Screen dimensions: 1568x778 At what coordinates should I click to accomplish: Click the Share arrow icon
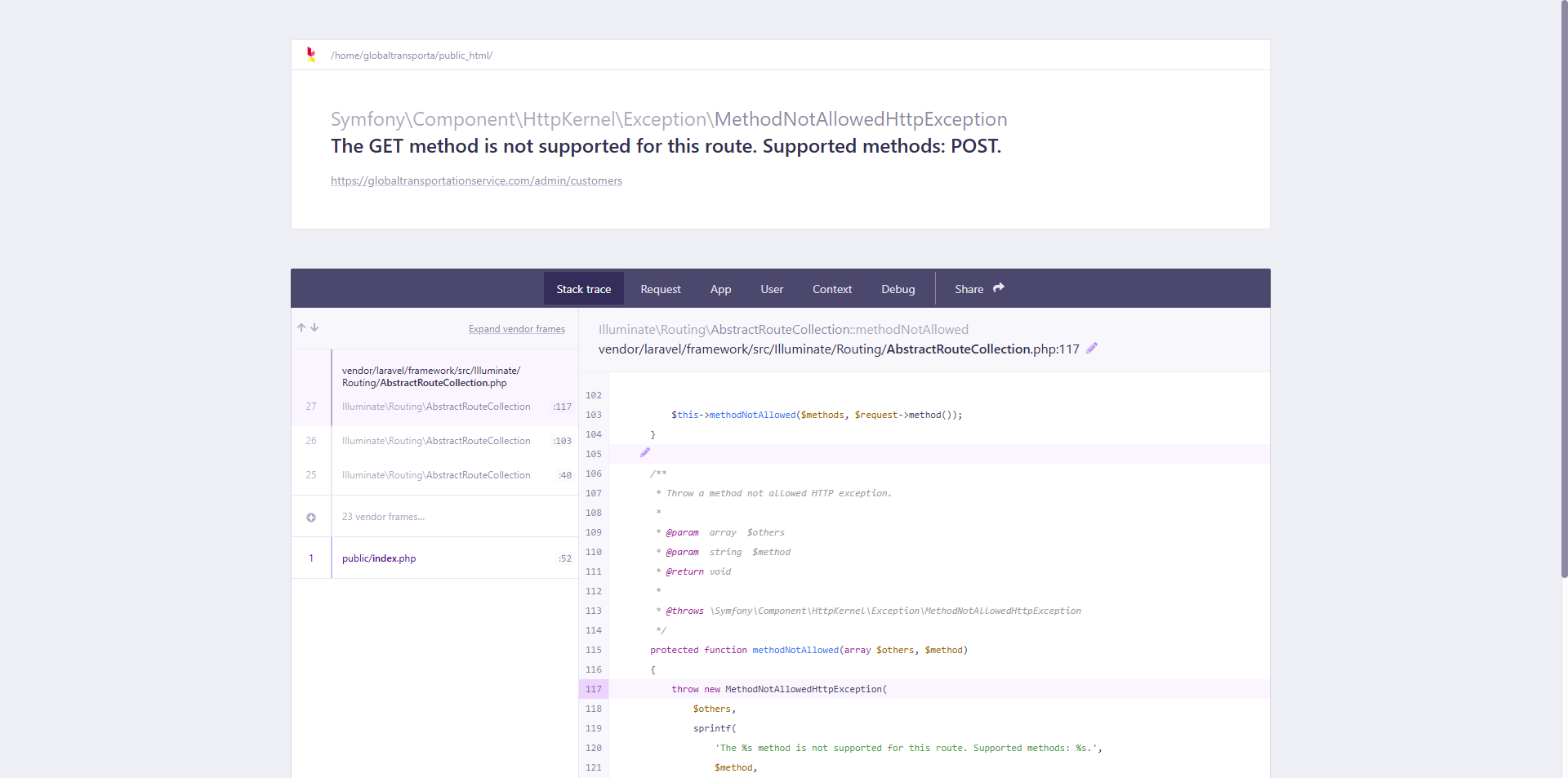tap(999, 288)
